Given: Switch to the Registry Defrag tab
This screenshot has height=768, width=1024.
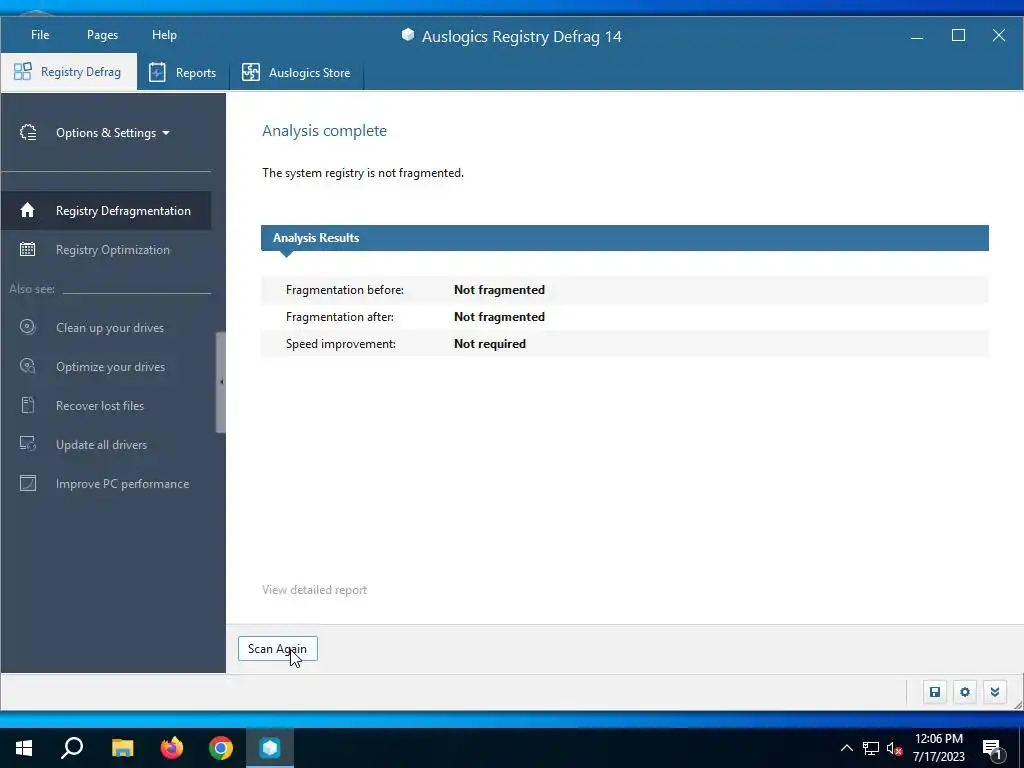Looking at the screenshot, I should 69,72.
